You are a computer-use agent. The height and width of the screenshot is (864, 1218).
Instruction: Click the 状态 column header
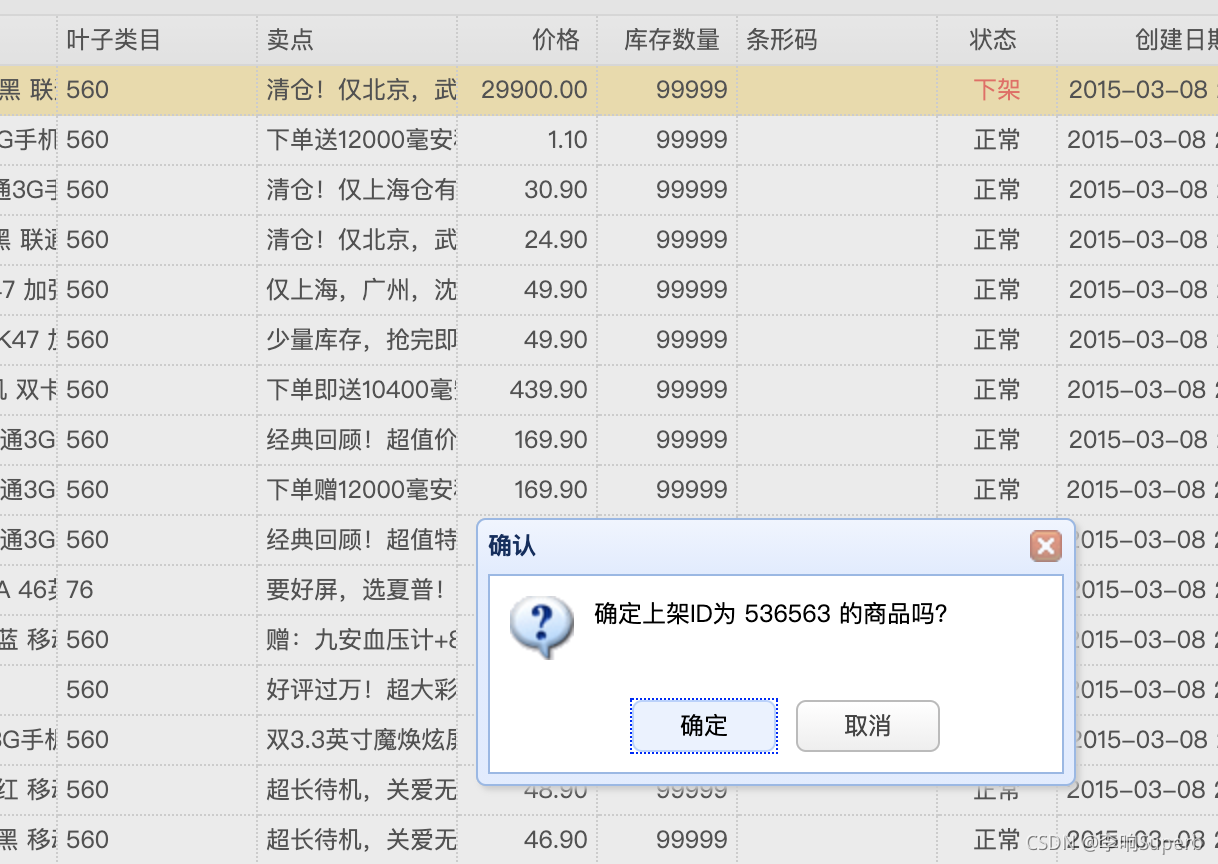pyautogui.click(x=993, y=40)
